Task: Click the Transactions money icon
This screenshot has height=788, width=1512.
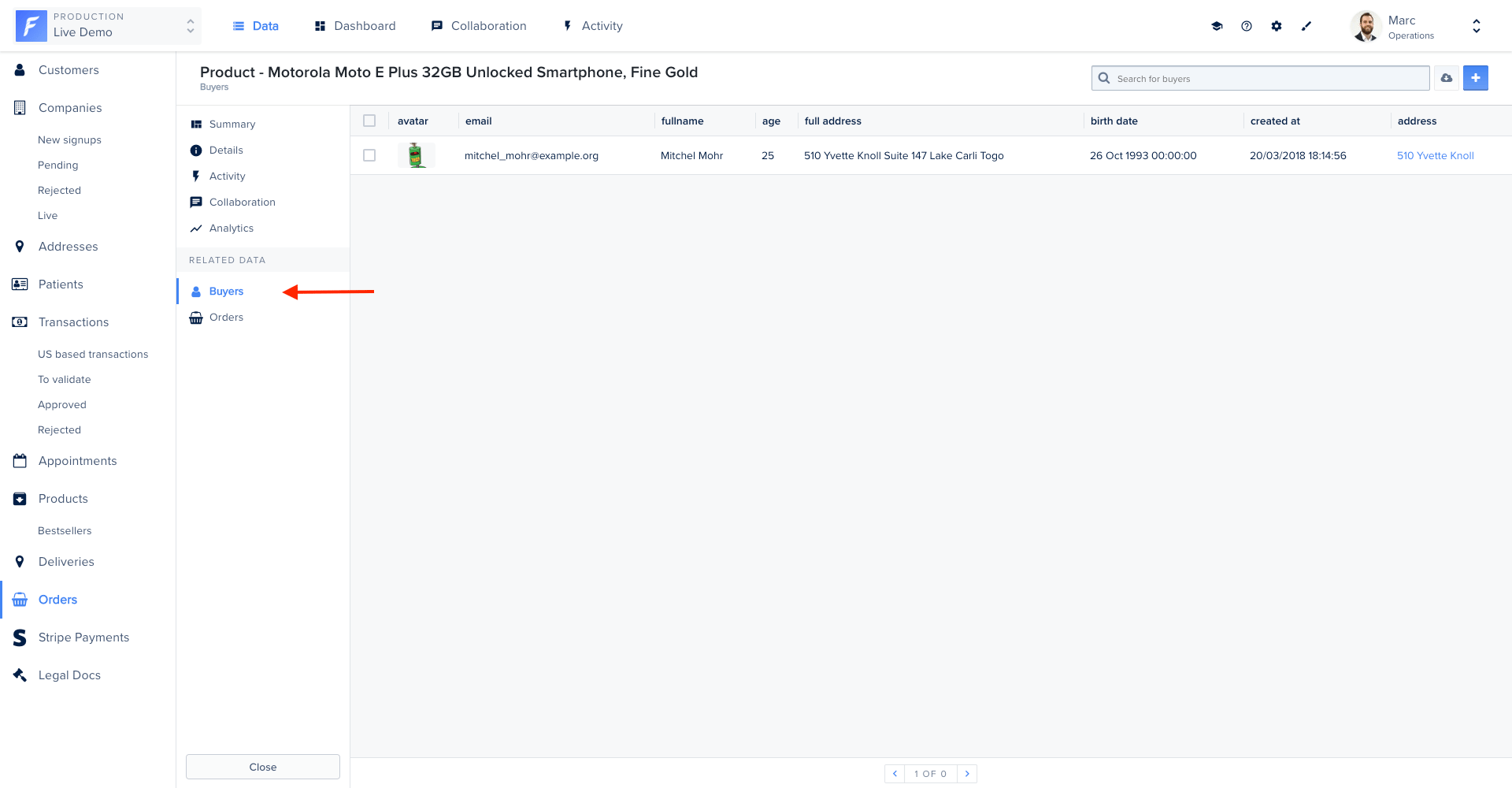Action: 20,322
